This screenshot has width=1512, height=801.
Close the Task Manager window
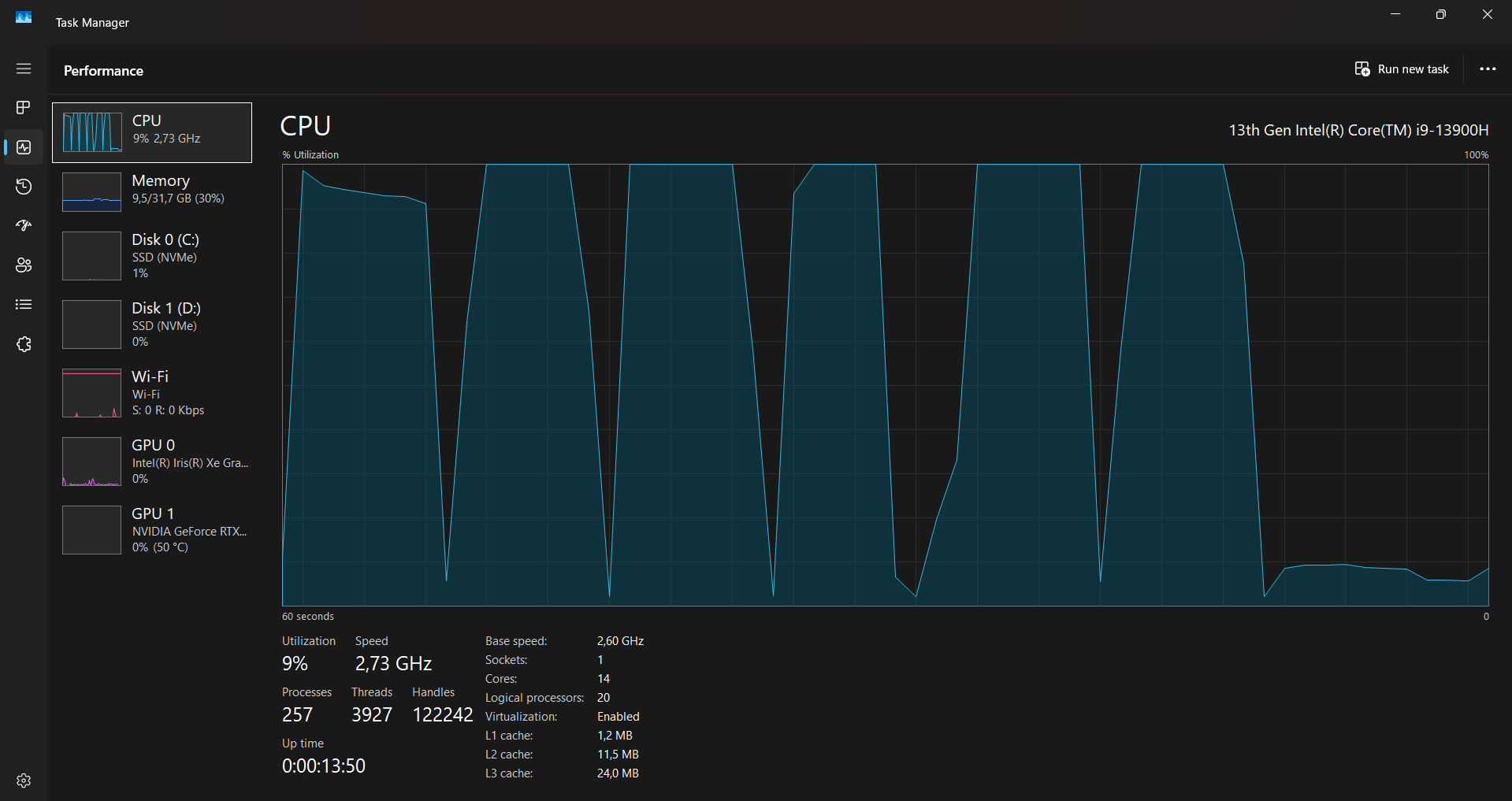click(1488, 14)
